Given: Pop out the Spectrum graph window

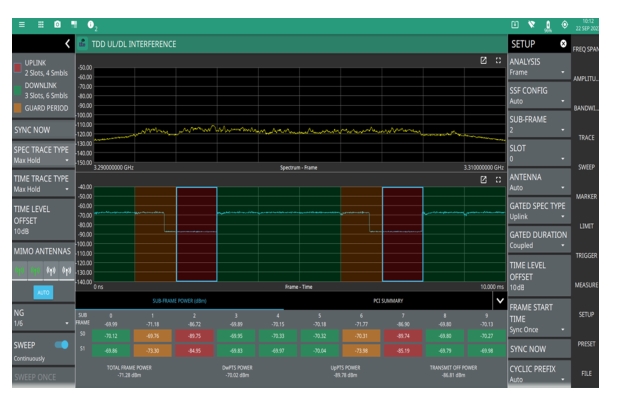Looking at the screenshot, I should tap(484, 60).
